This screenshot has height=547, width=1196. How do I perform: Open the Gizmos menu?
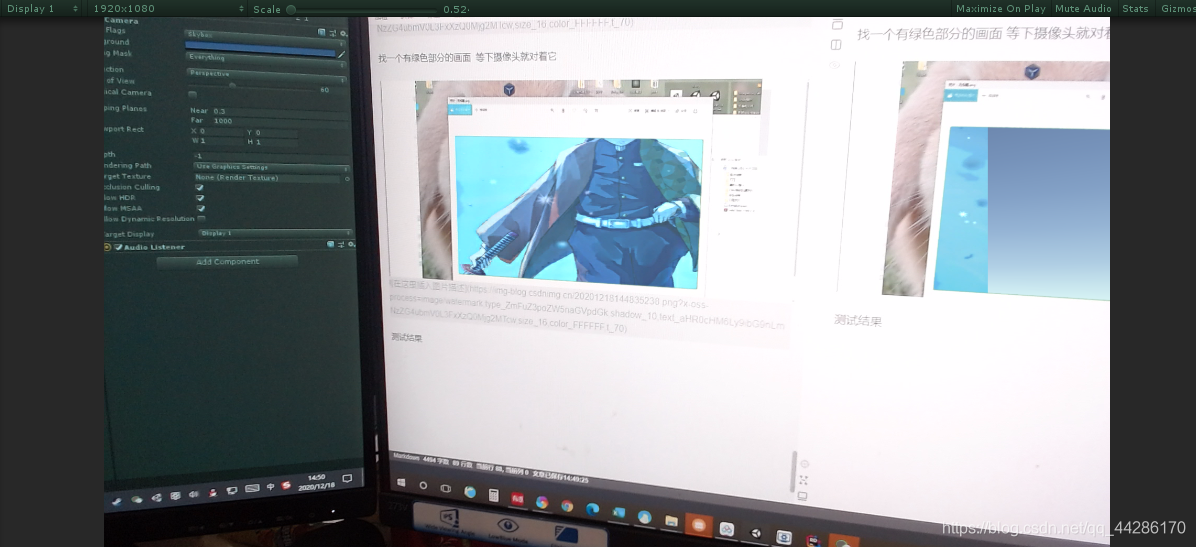pos(1178,8)
